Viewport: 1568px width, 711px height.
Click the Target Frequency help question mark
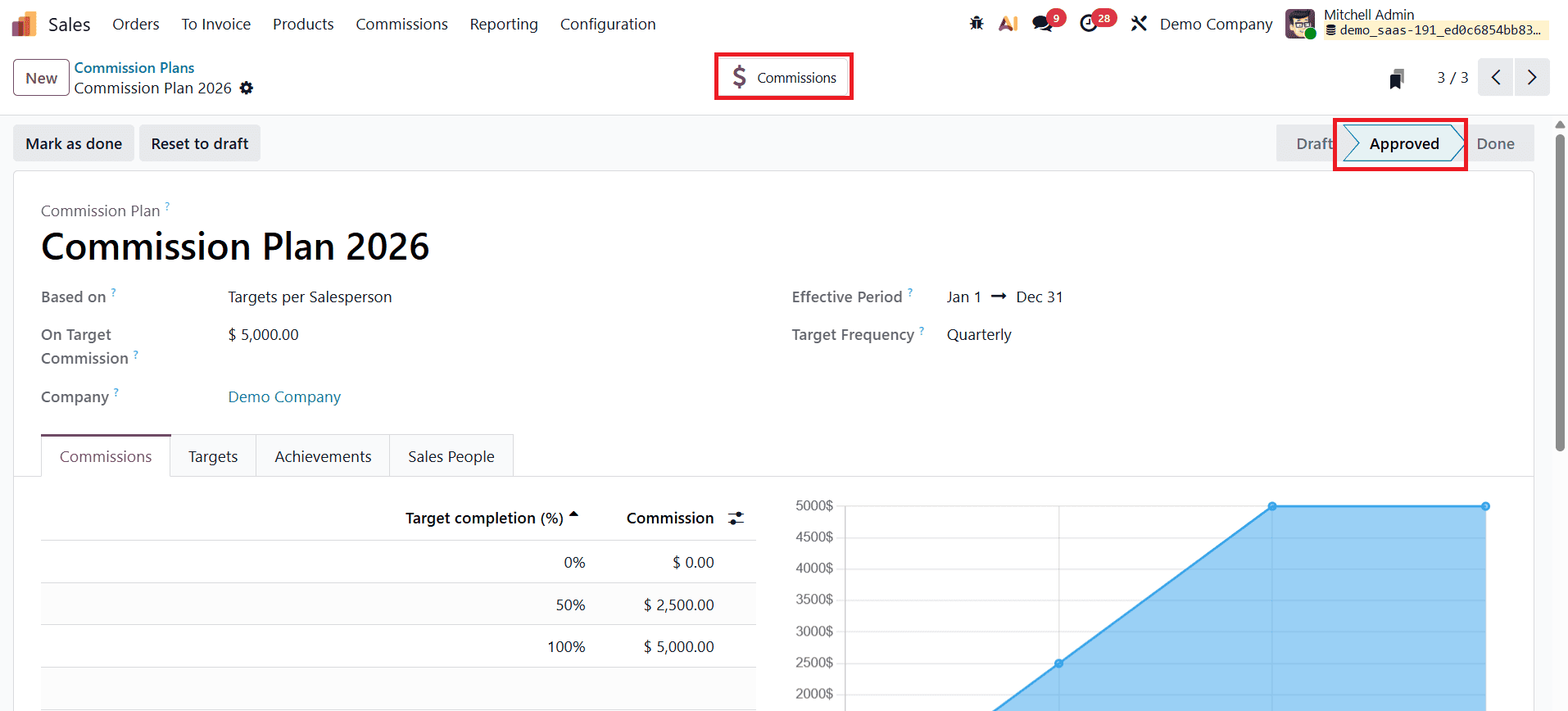point(922,330)
